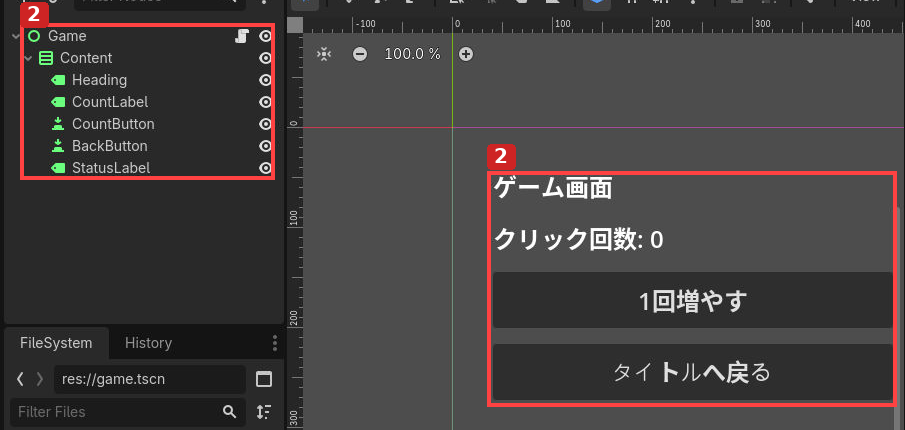Image resolution: width=905 pixels, height=430 pixels.
Task: Collapse the Game node tree
Action: pyautogui.click(x=16, y=36)
